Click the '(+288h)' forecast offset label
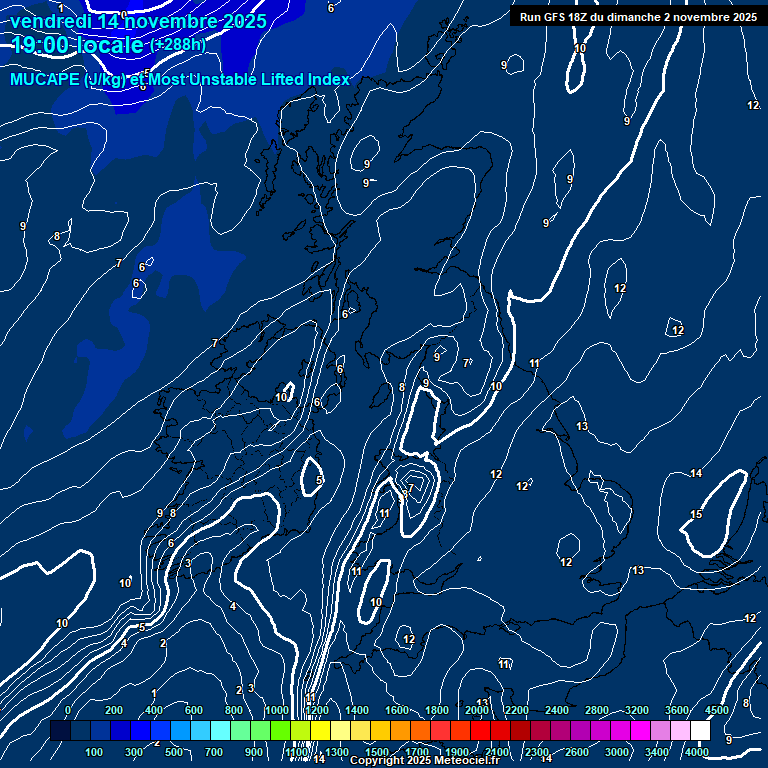The image size is (768, 768). click(x=178, y=45)
